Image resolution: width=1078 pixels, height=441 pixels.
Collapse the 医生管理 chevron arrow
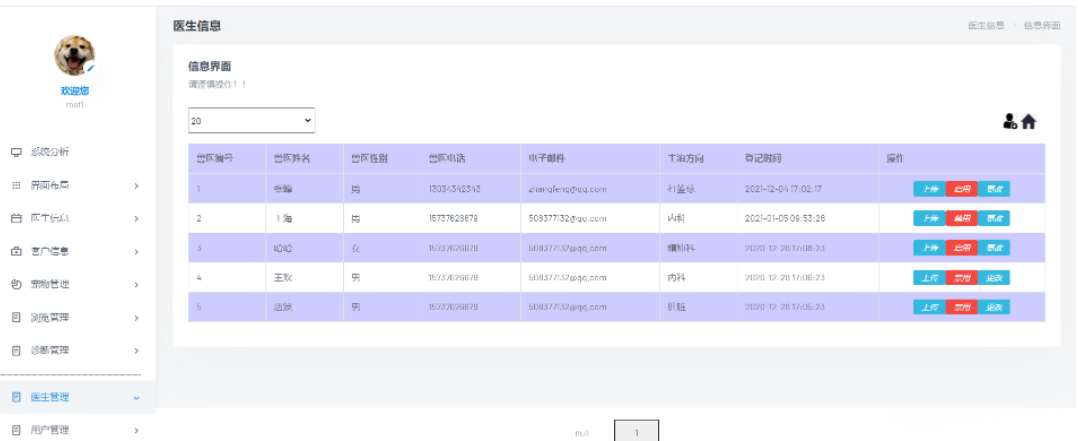136,398
